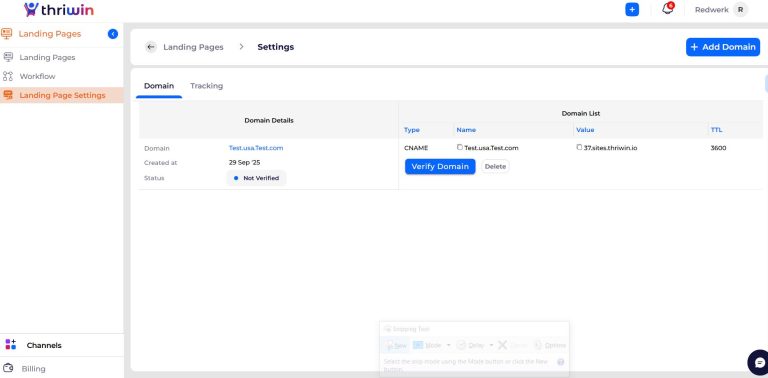Open Workflow in the sidebar

pyautogui.click(x=37, y=76)
